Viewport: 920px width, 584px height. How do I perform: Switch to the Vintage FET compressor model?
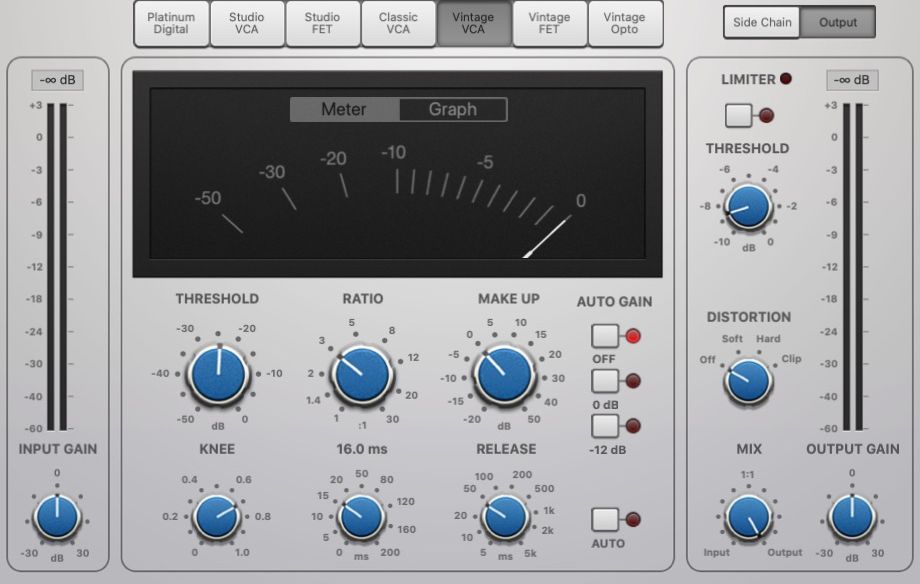pos(549,24)
